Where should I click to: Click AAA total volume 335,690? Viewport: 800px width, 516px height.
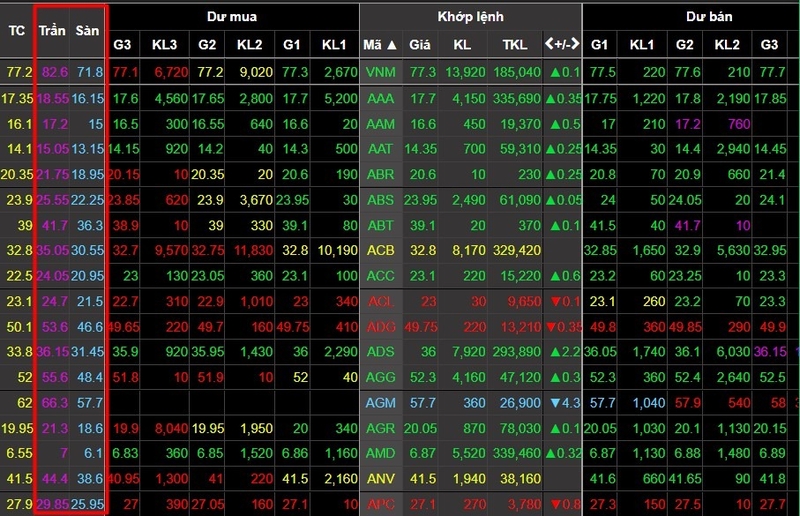(x=517, y=98)
